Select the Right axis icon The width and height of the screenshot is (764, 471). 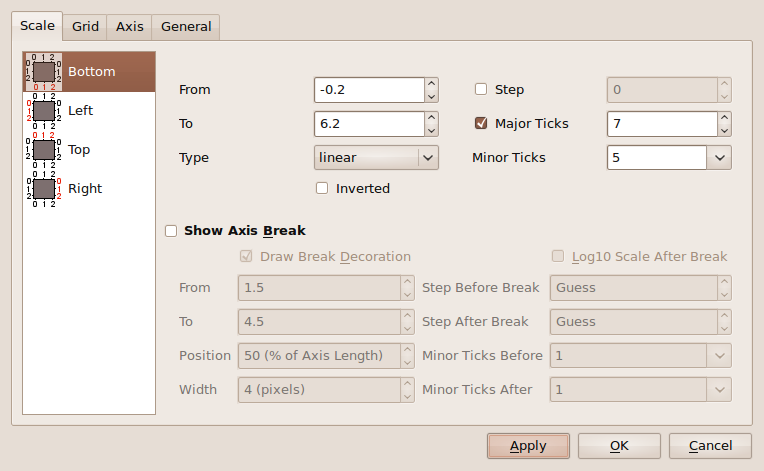(x=43, y=188)
